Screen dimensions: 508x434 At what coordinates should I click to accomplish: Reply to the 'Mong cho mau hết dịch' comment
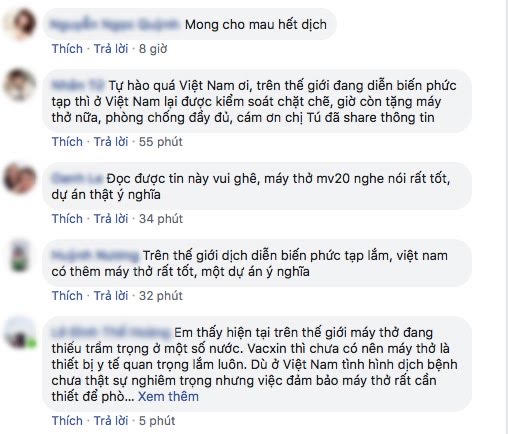point(111,49)
